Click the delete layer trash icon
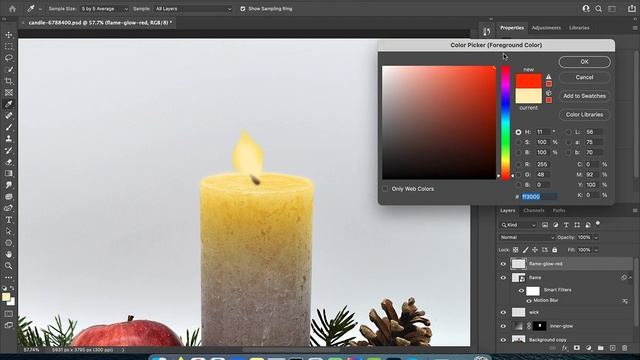The image size is (640, 360). coord(624,348)
